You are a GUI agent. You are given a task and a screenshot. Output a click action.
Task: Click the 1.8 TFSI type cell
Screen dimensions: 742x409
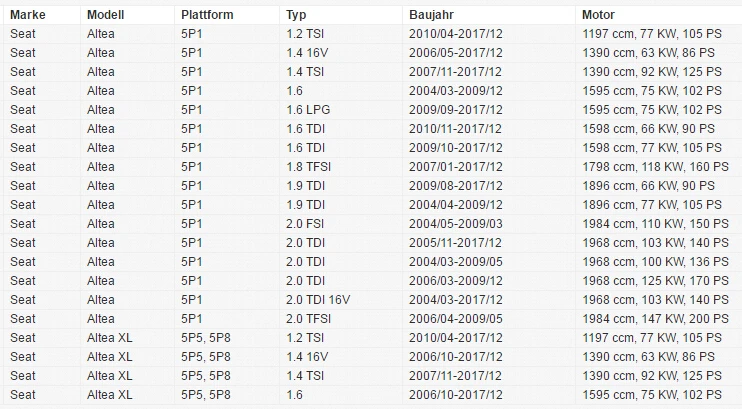click(x=309, y=167)
